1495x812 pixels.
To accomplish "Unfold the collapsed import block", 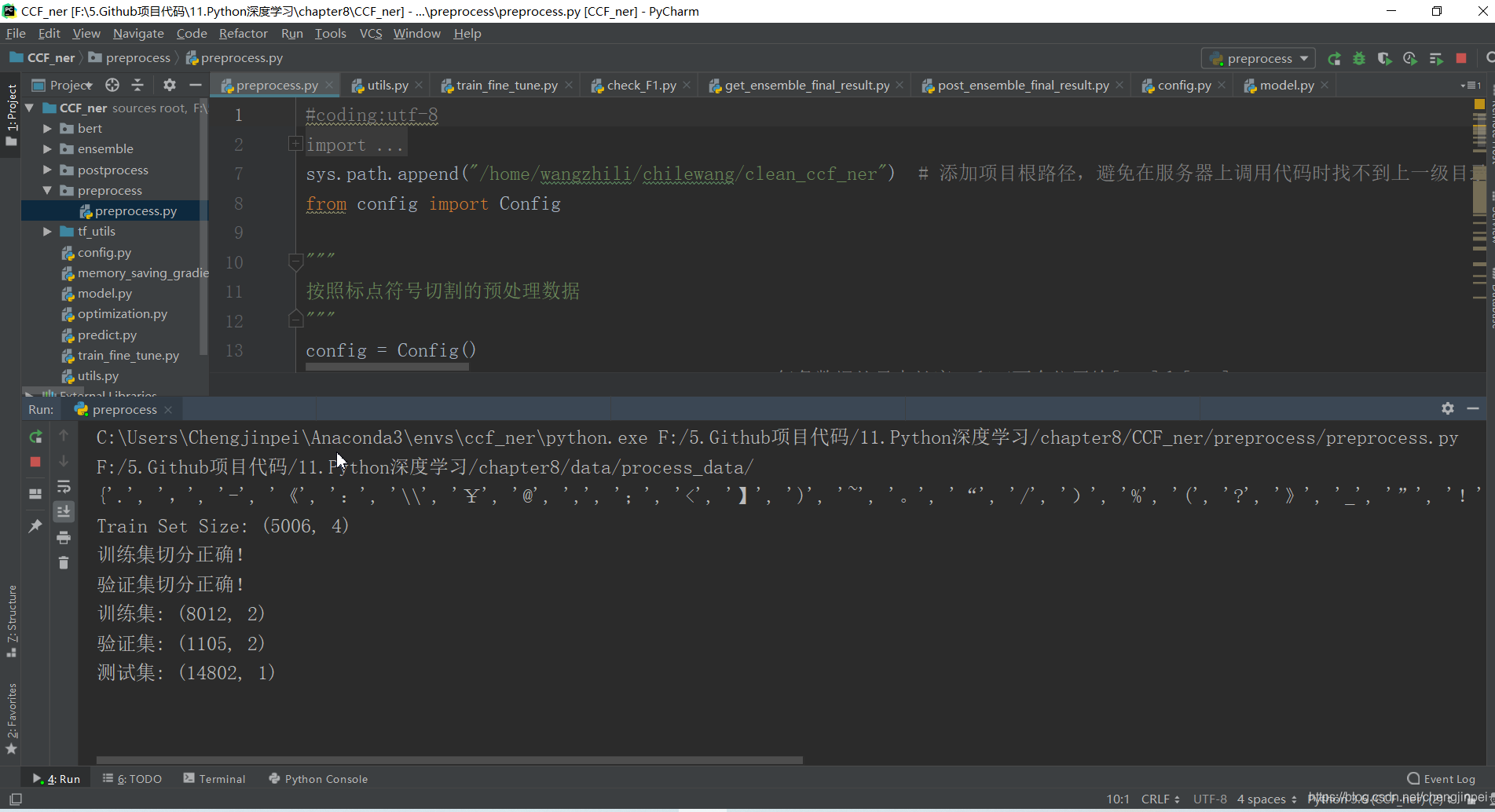I will pos(295,144).
